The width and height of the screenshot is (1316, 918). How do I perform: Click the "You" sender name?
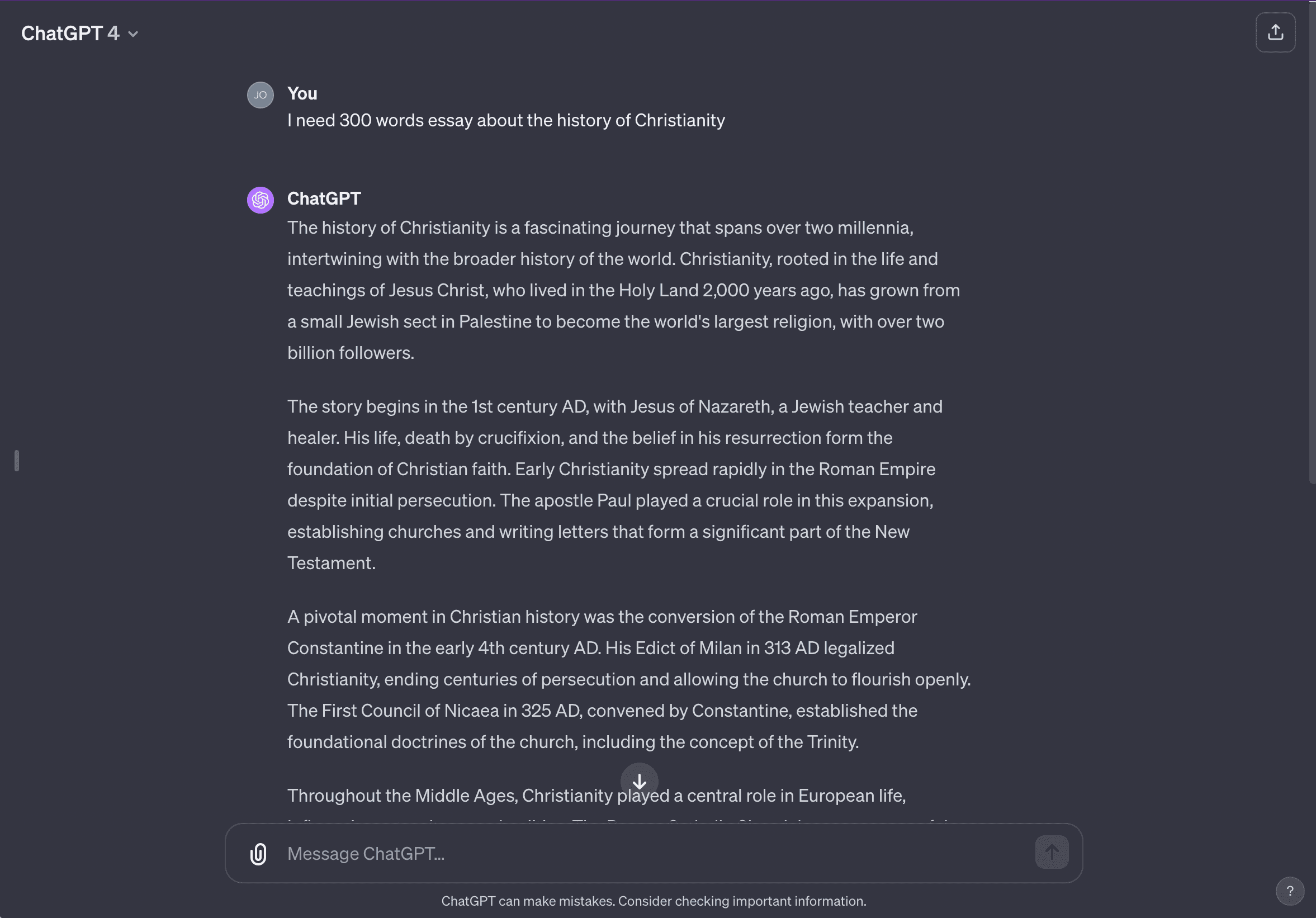tap(302, 93)
